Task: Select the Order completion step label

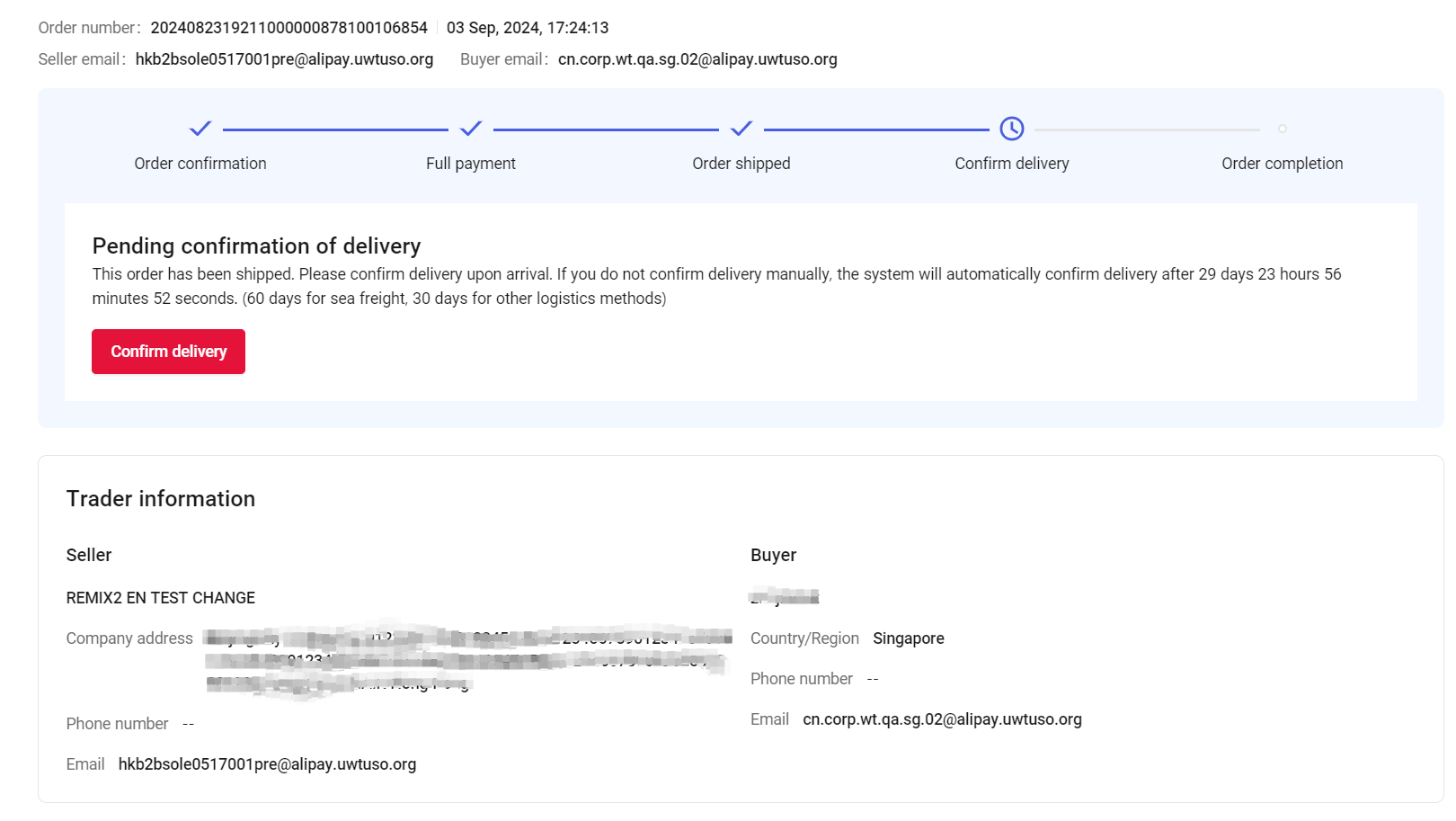Action: [1282, 164]
